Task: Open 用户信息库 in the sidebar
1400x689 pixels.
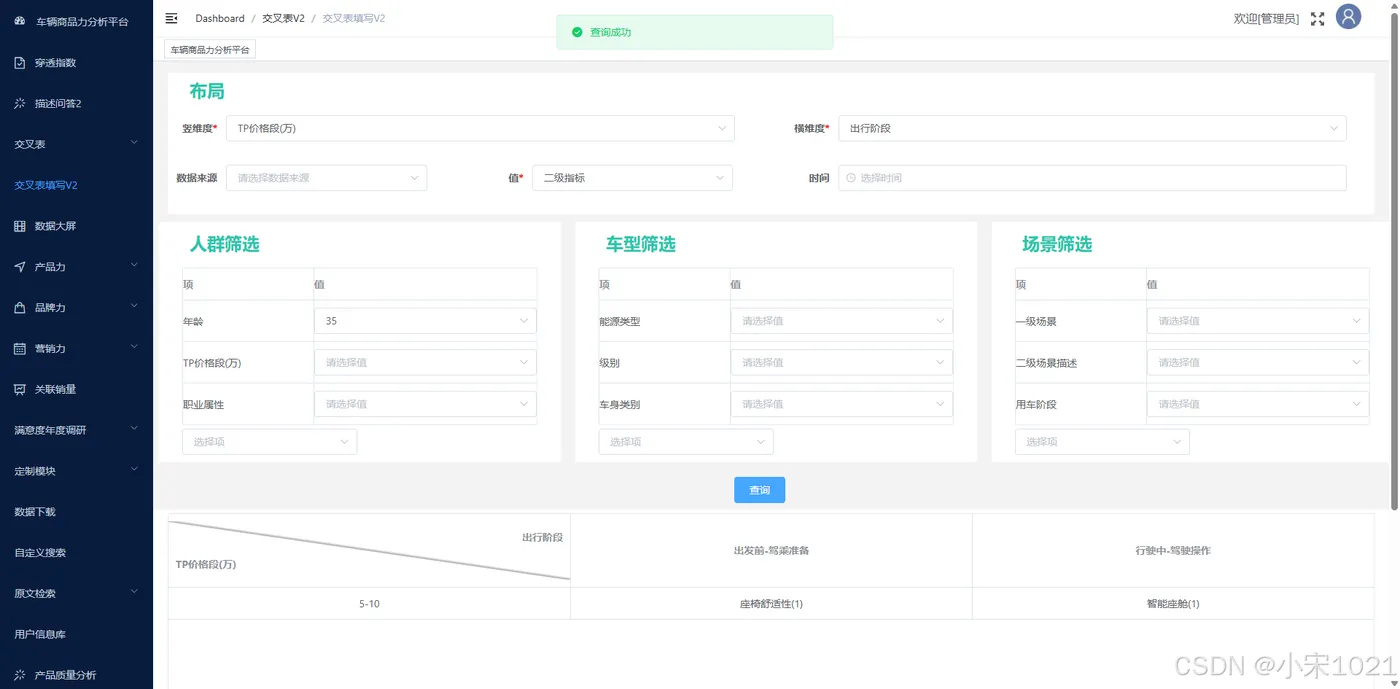Action: coord(76,634)
